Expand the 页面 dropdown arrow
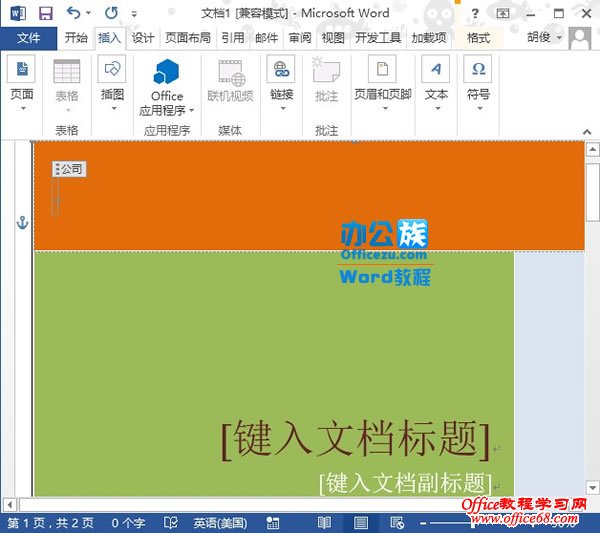Image resolution: width=600 pixels, height=533 pixels. [23, 109]
